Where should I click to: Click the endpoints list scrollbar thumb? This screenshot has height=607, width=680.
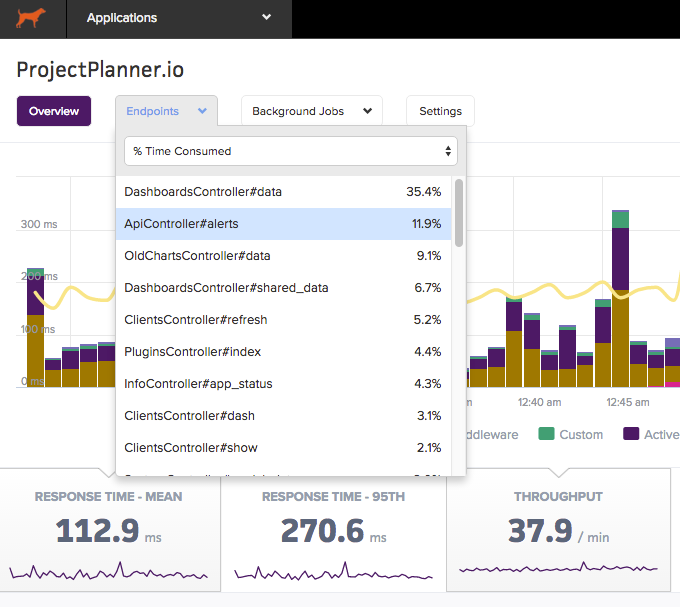459,213
